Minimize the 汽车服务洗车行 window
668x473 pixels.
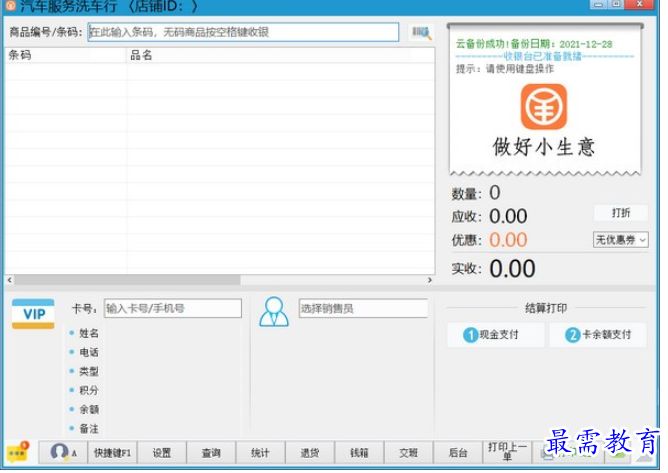[x=599, y=4]
